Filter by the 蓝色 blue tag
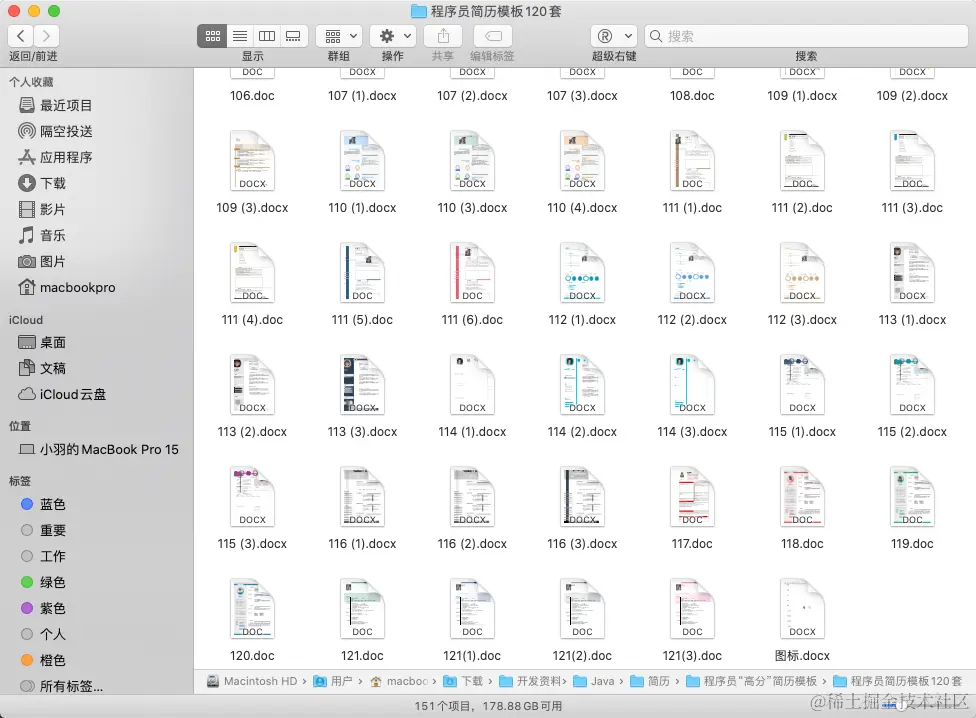The image size is (976, 718). (x=43, y=504)
